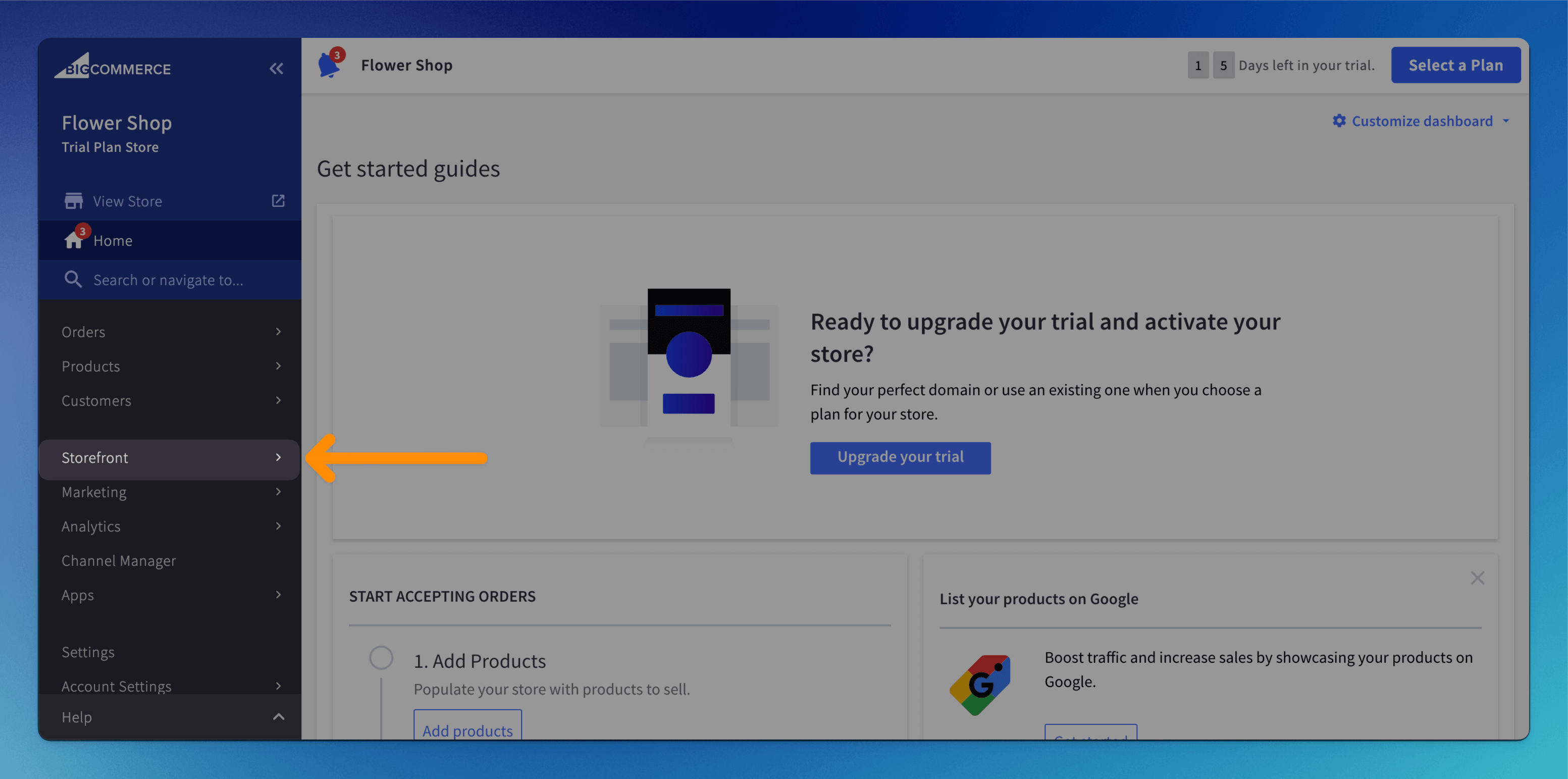
Task: Expand the Storefront menu chevron
Action: click(x=278, y=457)
